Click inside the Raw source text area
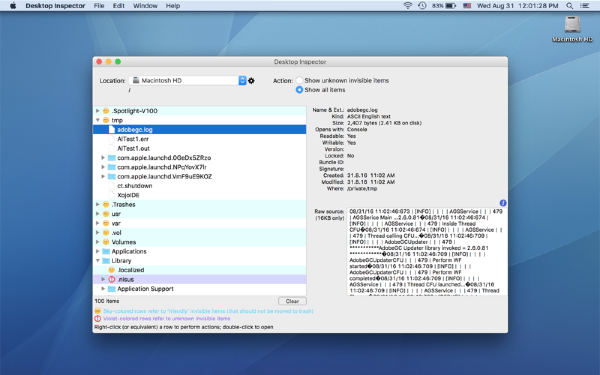The height and width of the screenshot is (375, 600). pyautogui.click(x=427, y=251)
